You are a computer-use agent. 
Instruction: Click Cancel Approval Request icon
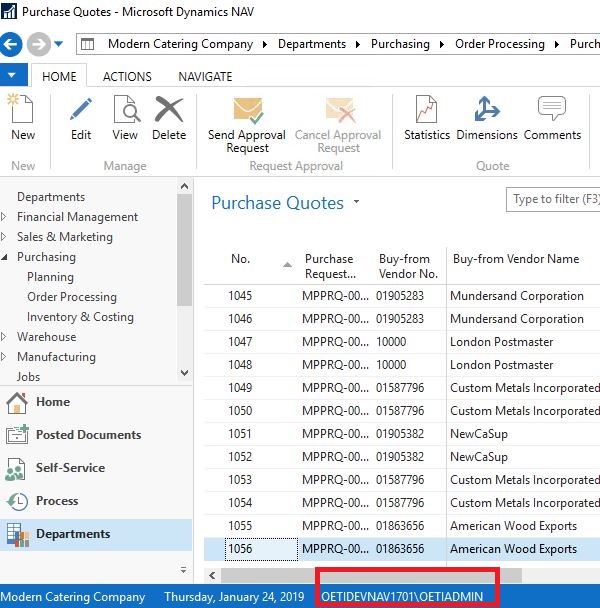pyautogui.click(x=340, y=111)
